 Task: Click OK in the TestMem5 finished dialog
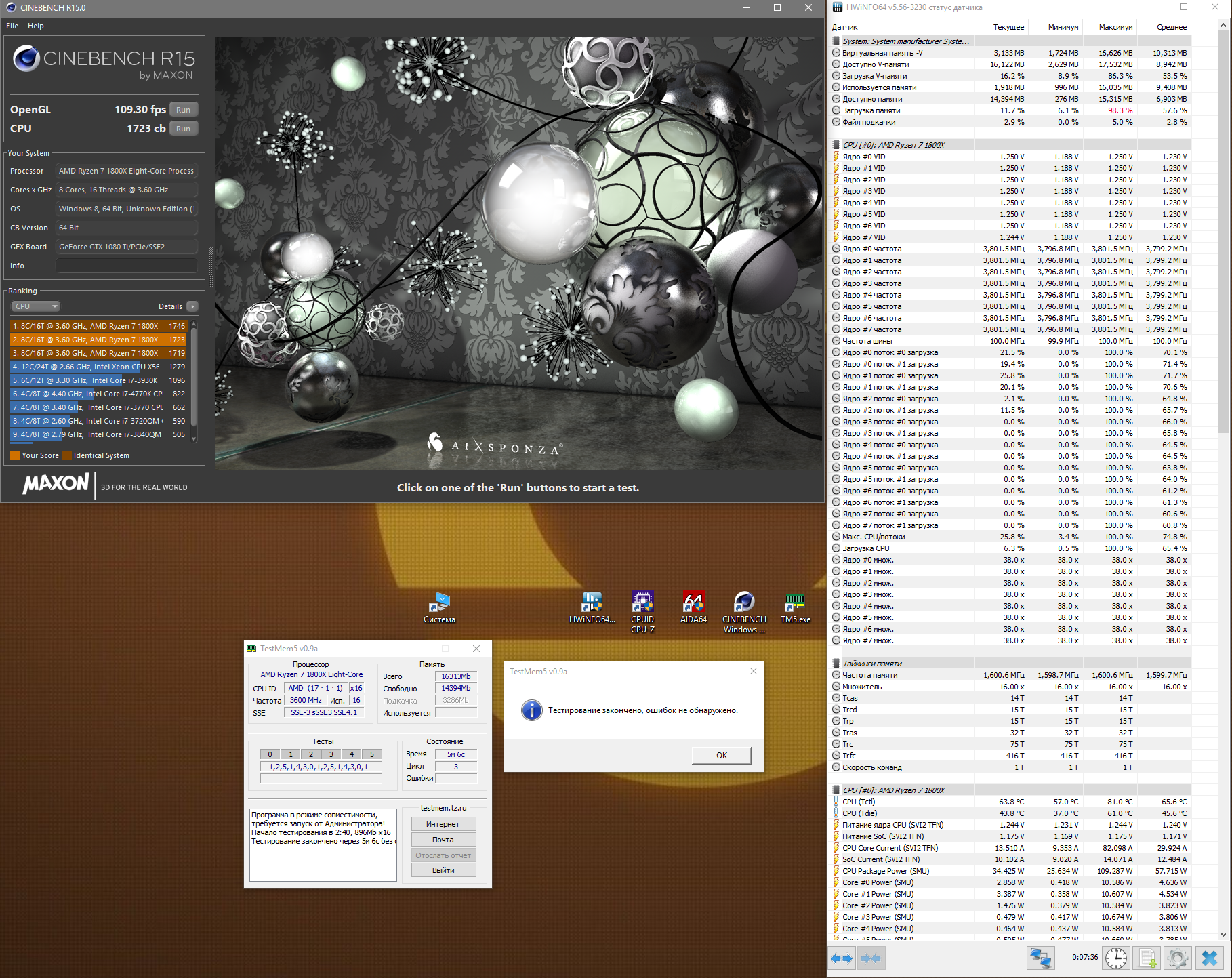coord(722,755)
